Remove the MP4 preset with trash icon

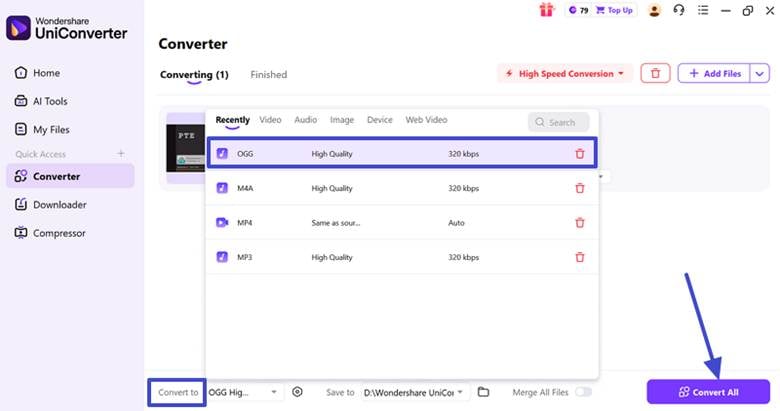580,222
